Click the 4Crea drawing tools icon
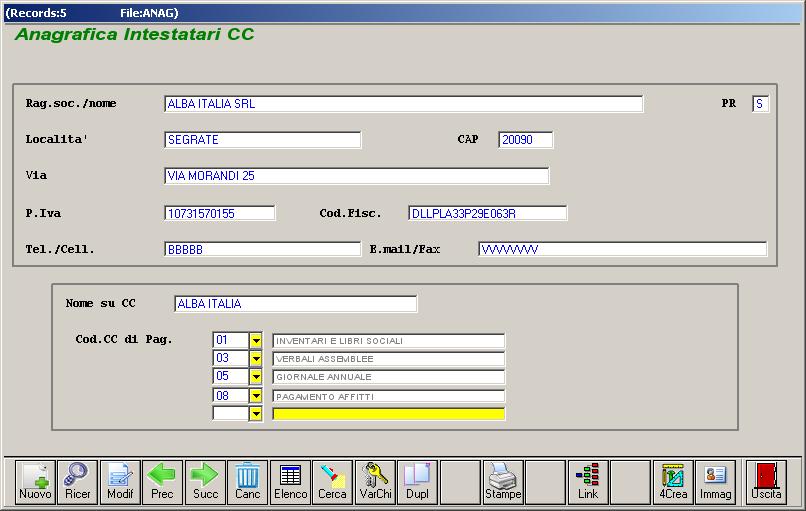The image size is (806, 511). tap(673, 482)
